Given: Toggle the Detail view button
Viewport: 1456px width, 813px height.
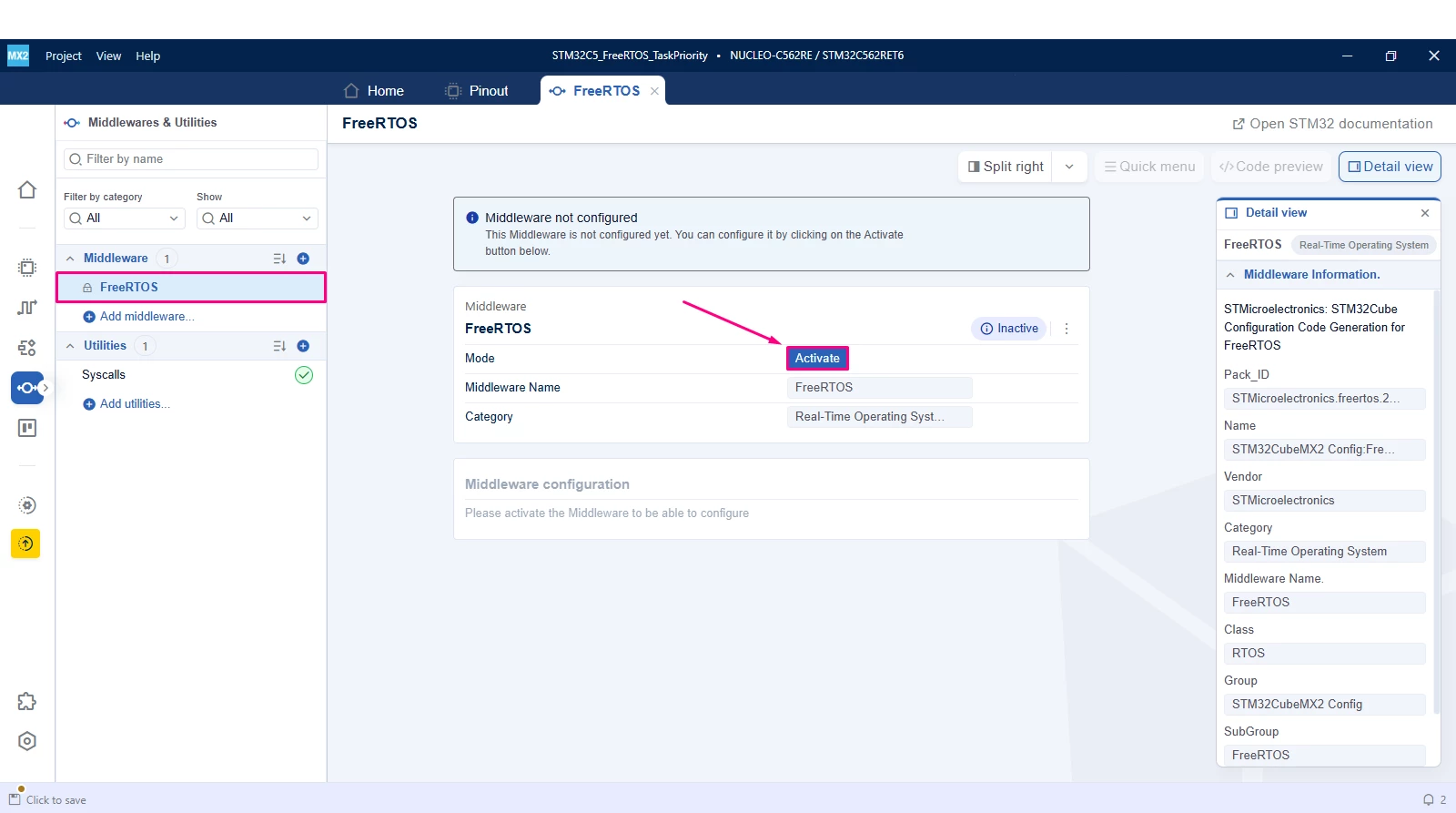Looking at the screenshot, I should (1390, 167).
